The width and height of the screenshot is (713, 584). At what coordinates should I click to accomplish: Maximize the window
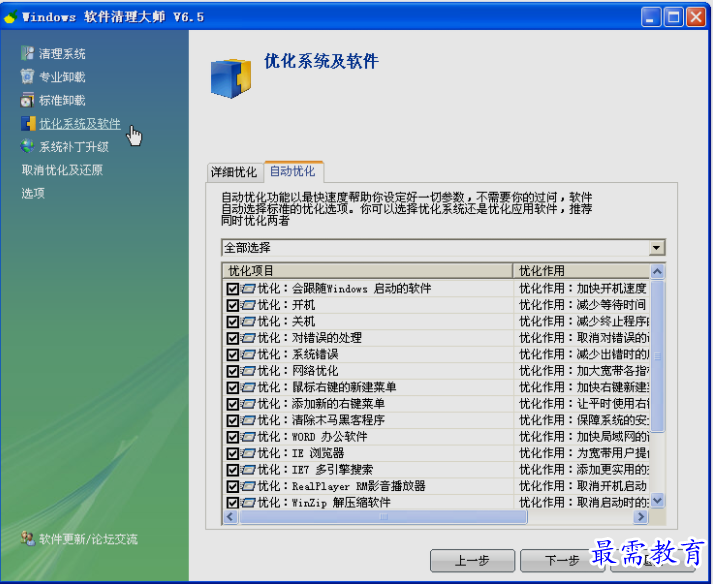673,17
